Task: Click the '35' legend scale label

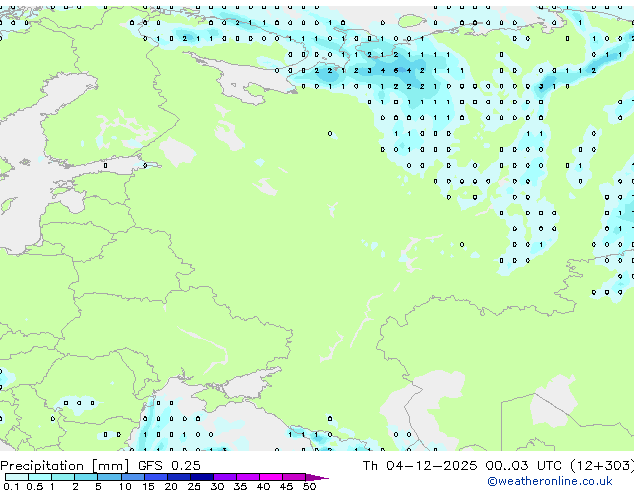Action: coord(240,486)
